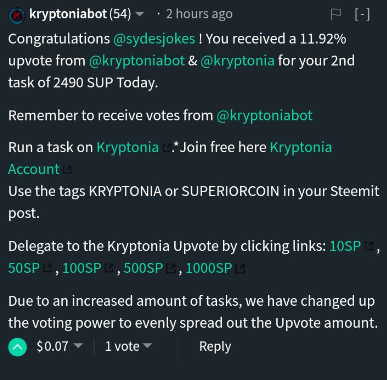Click the external link icon after 1000SP

click(x=240, y=268)
